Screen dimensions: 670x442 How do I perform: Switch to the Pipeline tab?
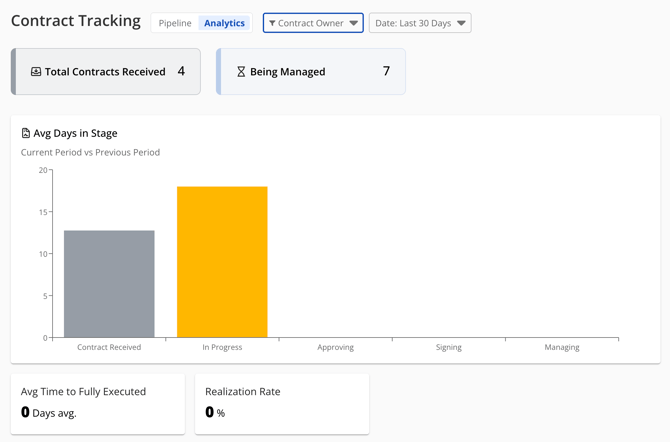pos(175,23)
